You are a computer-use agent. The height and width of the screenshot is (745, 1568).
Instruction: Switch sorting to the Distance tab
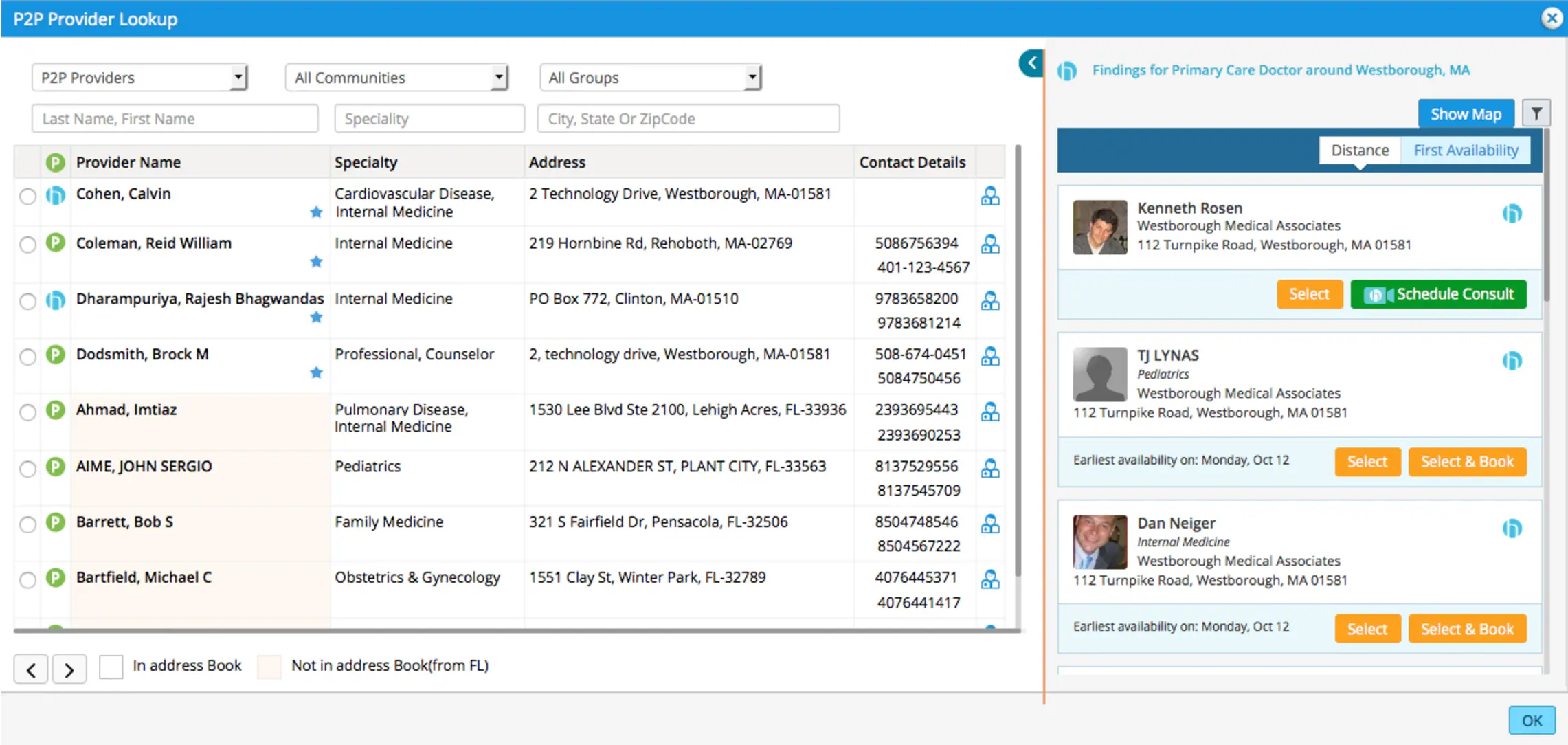coord(1359,150)
